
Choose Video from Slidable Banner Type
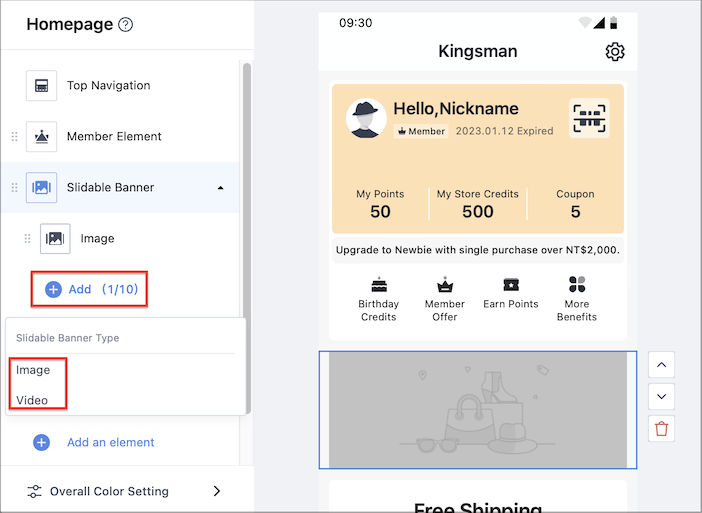tap(32, 400)
